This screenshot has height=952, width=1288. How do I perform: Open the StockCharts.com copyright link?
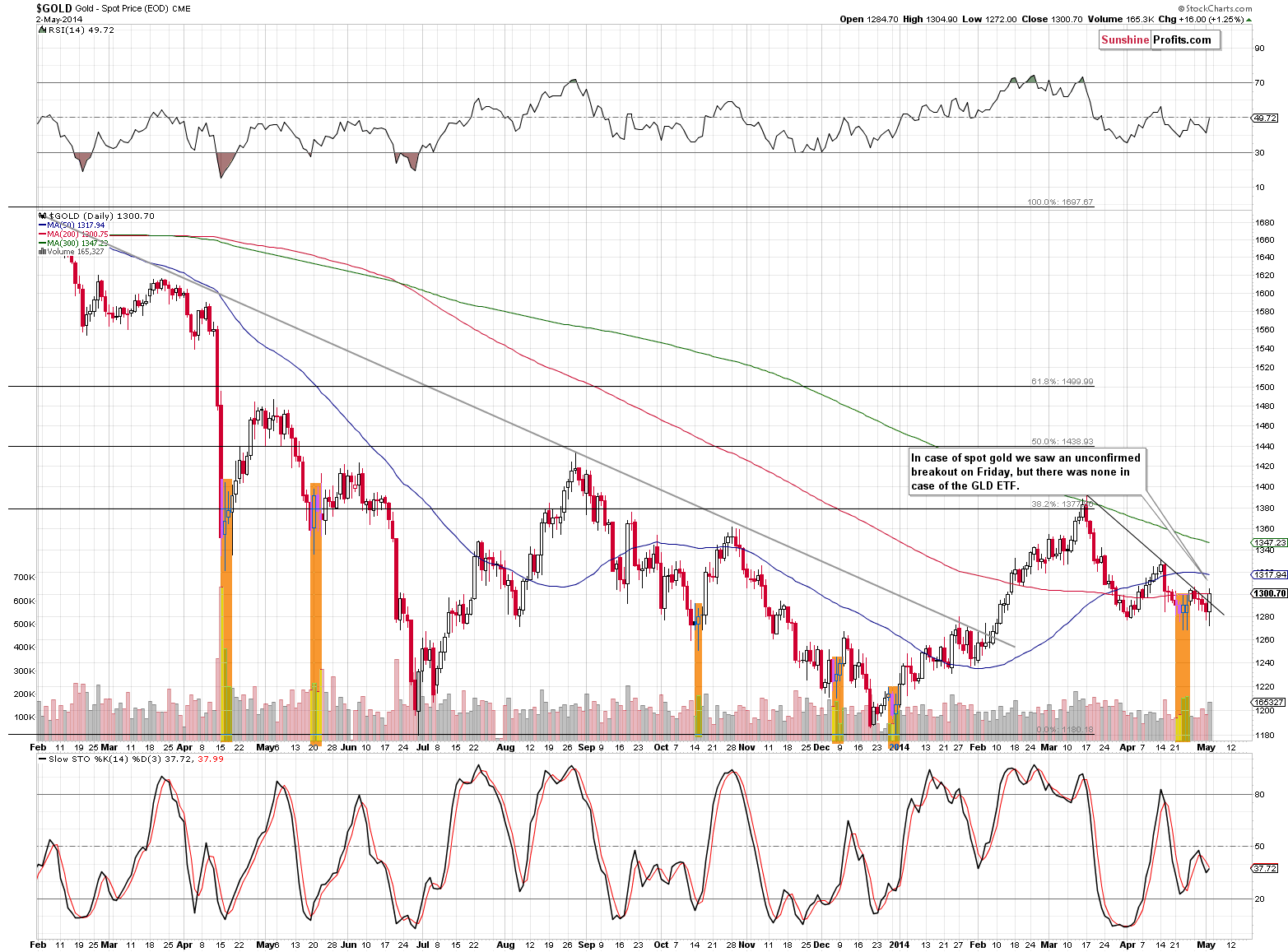(x=1214, y=8)
